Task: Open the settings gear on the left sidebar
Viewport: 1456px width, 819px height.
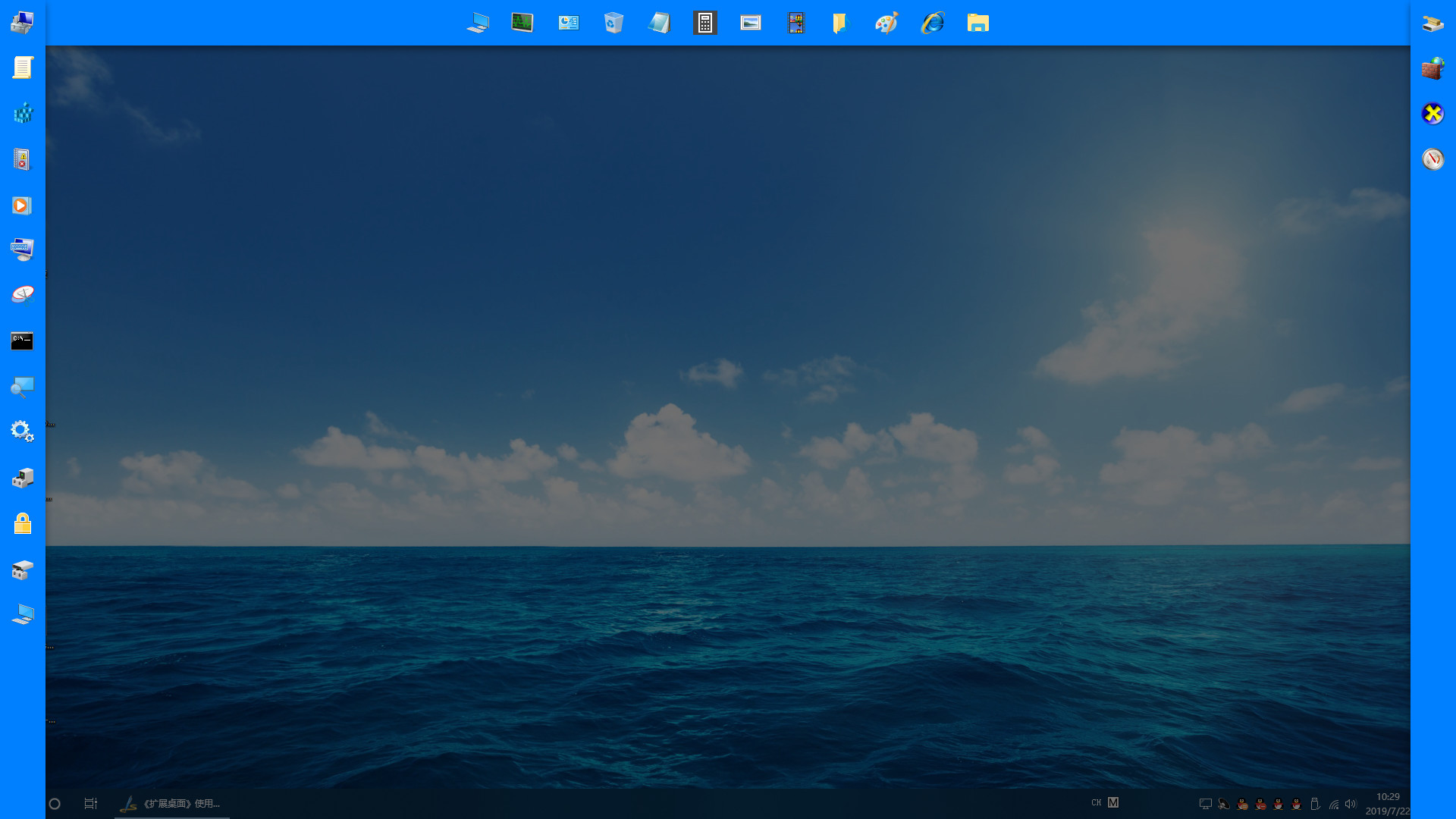Action: tap(22, 432)
